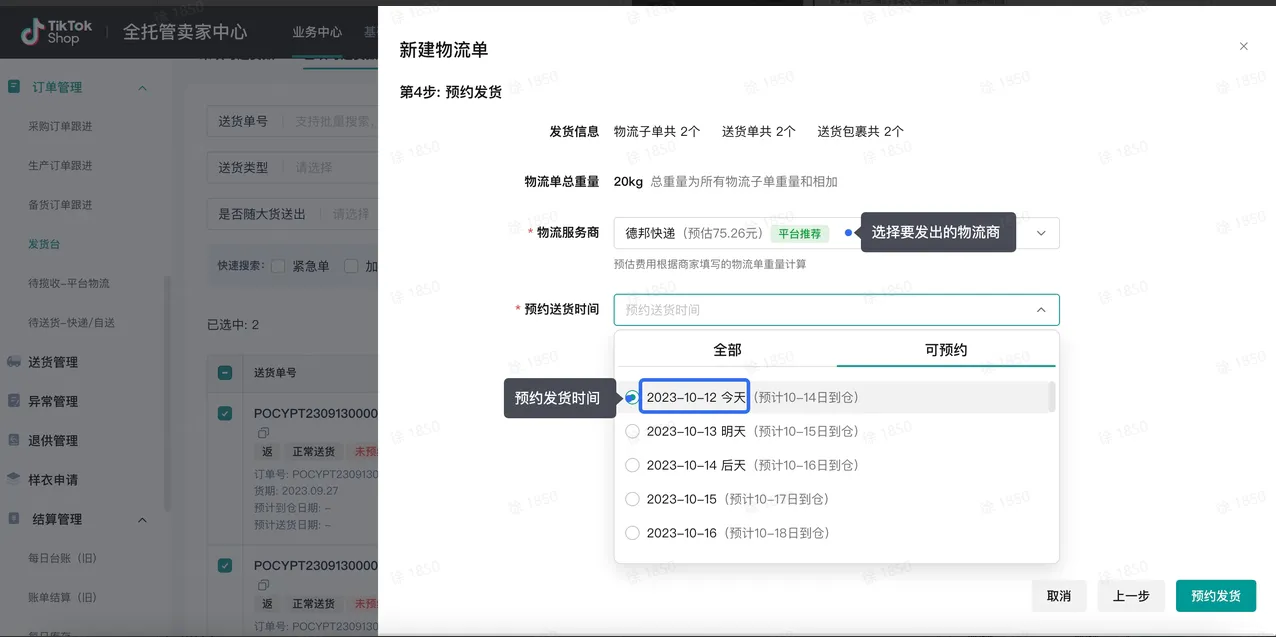This screenshot has height=637, width=1276.
Task: Click the 异常管理 sidebar icon
Action: [x=14, y=401]
